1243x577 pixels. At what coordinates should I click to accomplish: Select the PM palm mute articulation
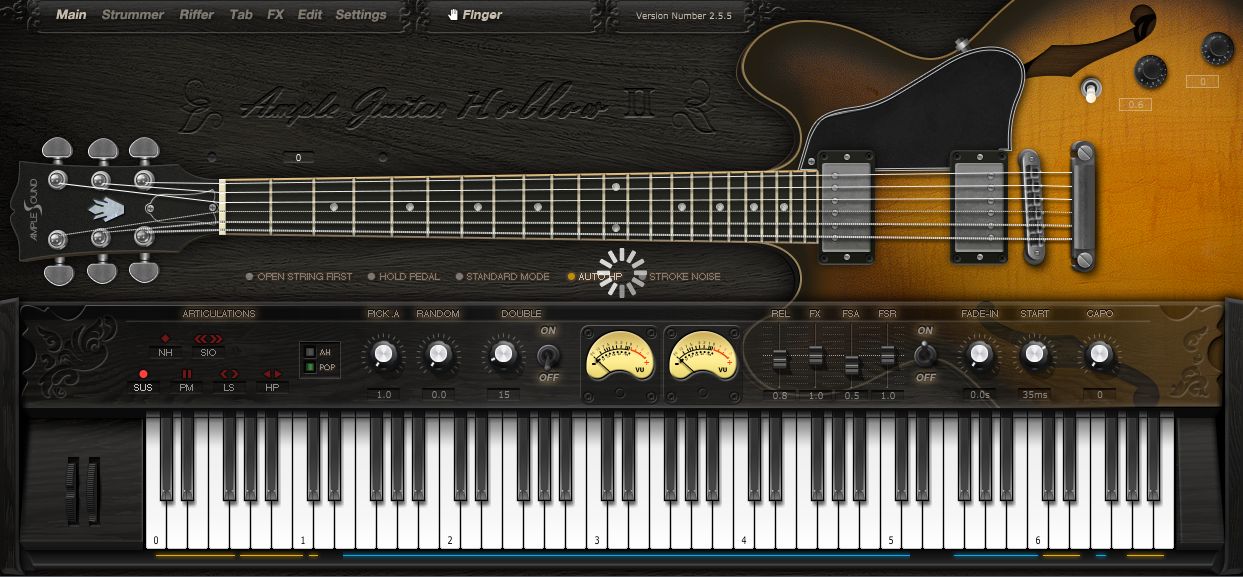pos(186,381)
